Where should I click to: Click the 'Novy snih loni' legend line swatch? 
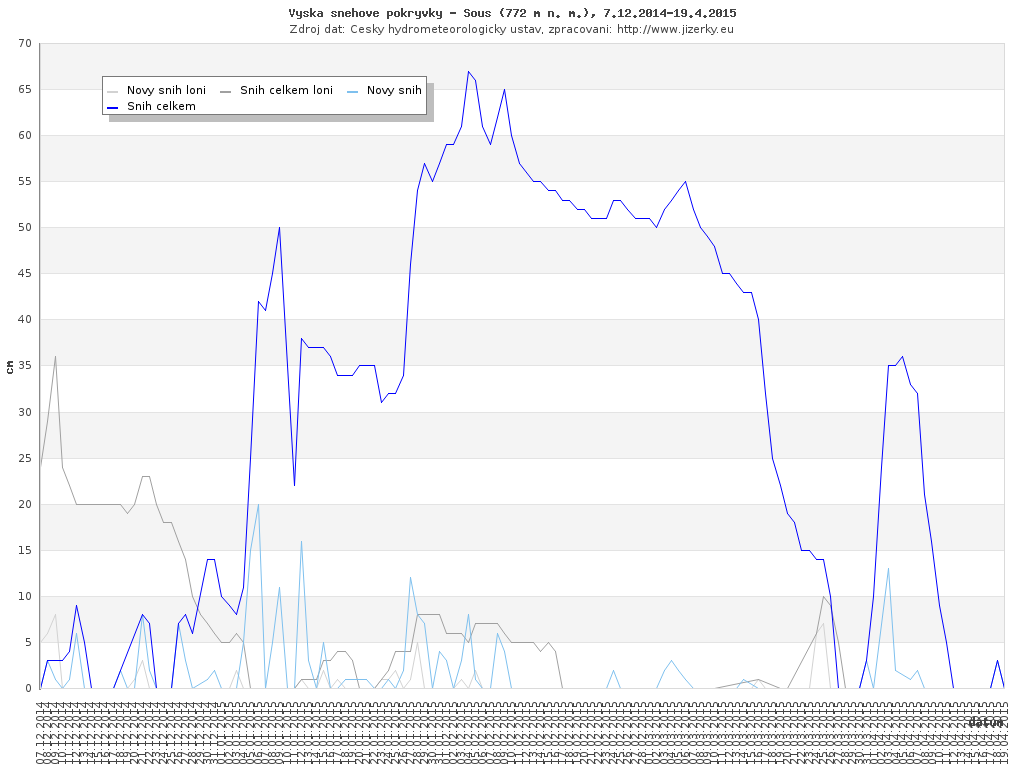point(113,91)
